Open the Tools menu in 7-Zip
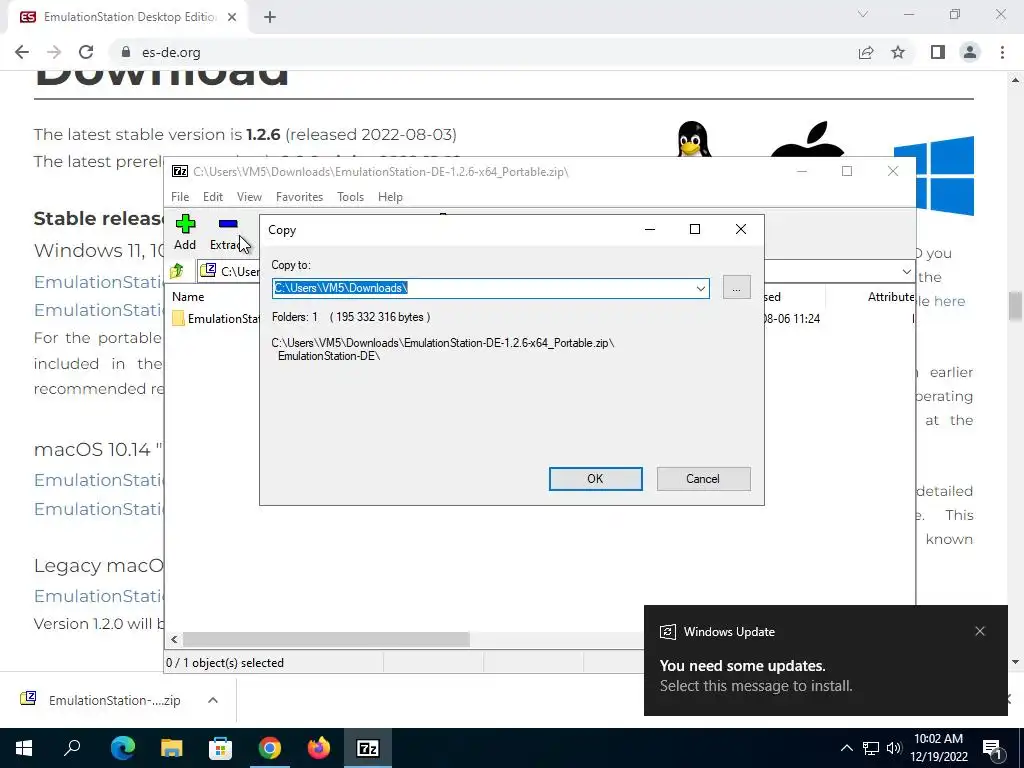The image size is (1024, 768). 350,197
